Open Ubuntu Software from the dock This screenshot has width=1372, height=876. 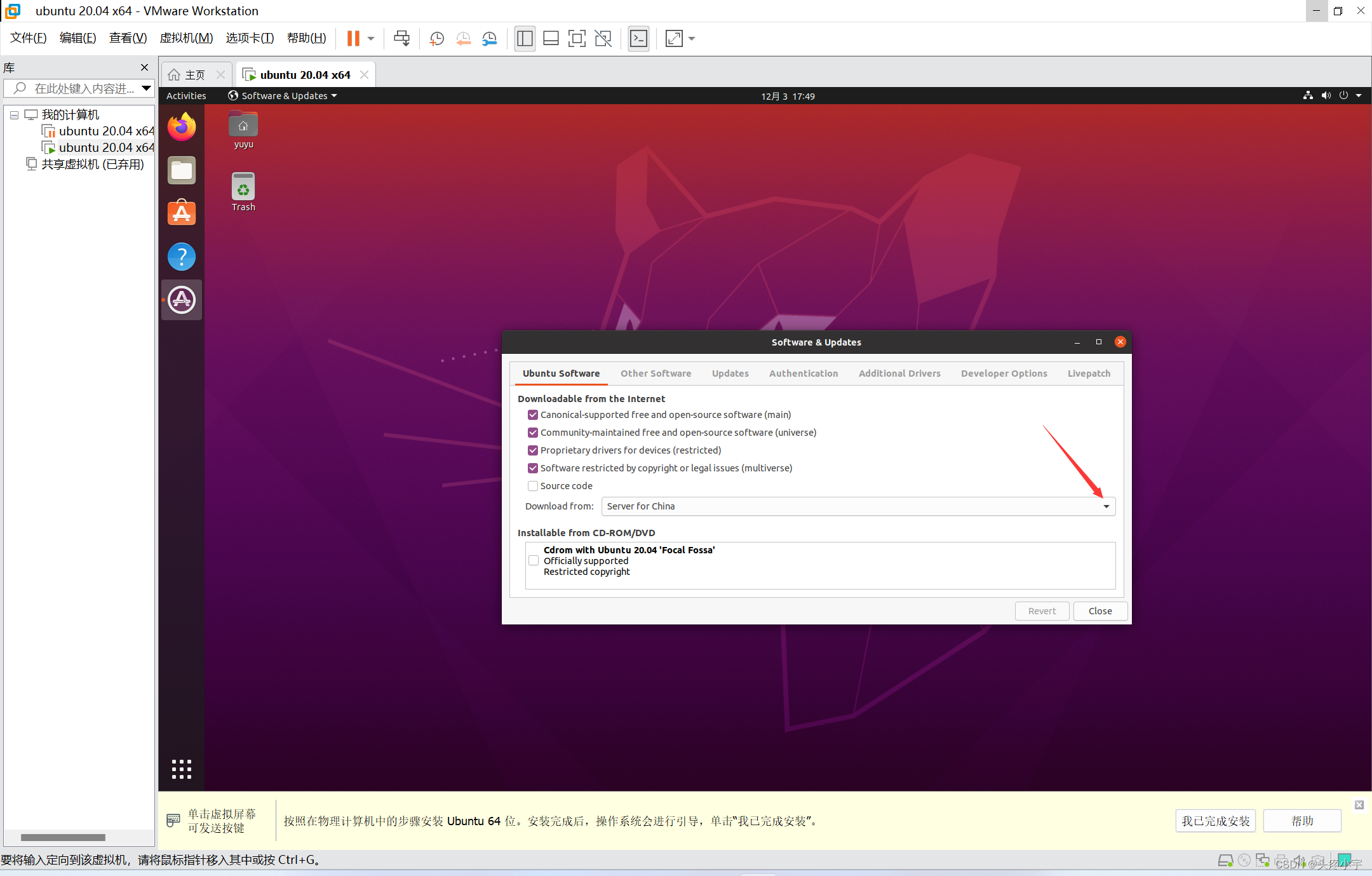(182, 213)
